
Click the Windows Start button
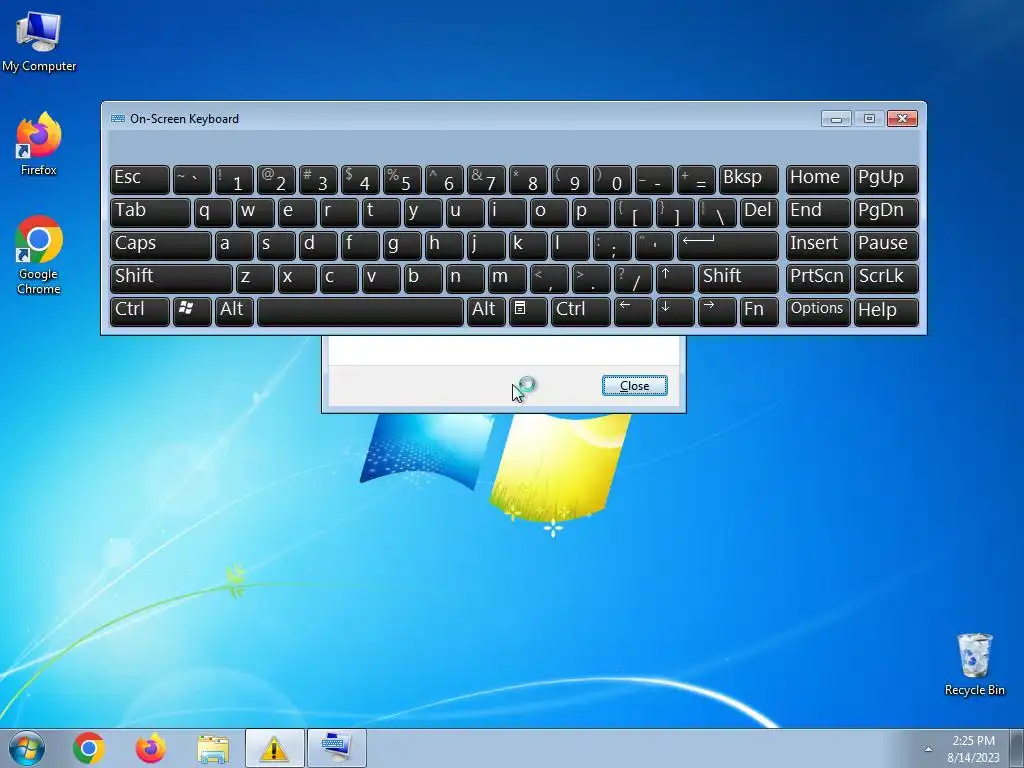tap(27, 748)
